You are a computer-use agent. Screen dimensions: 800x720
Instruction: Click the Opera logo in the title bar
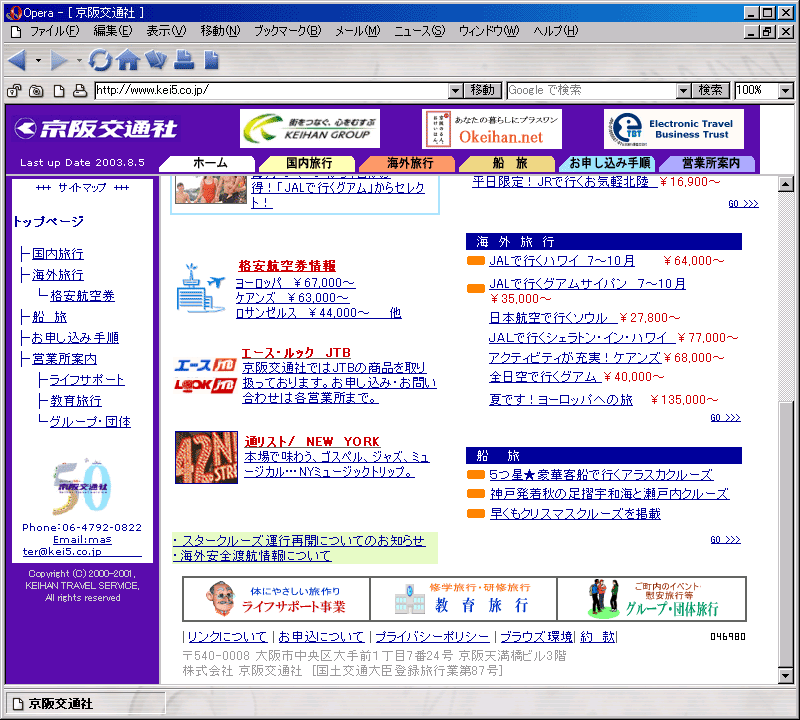pos(13,13)
